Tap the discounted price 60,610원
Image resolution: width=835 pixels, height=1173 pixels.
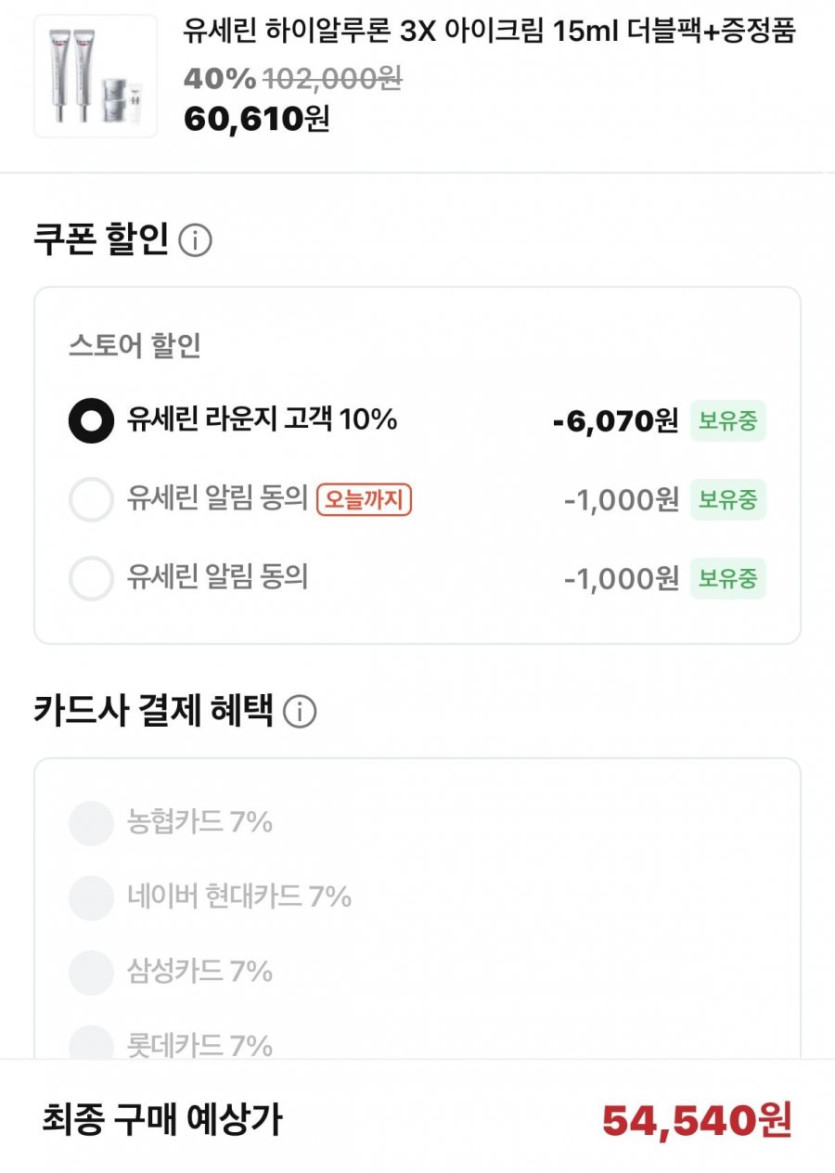[x=256, y=119]
